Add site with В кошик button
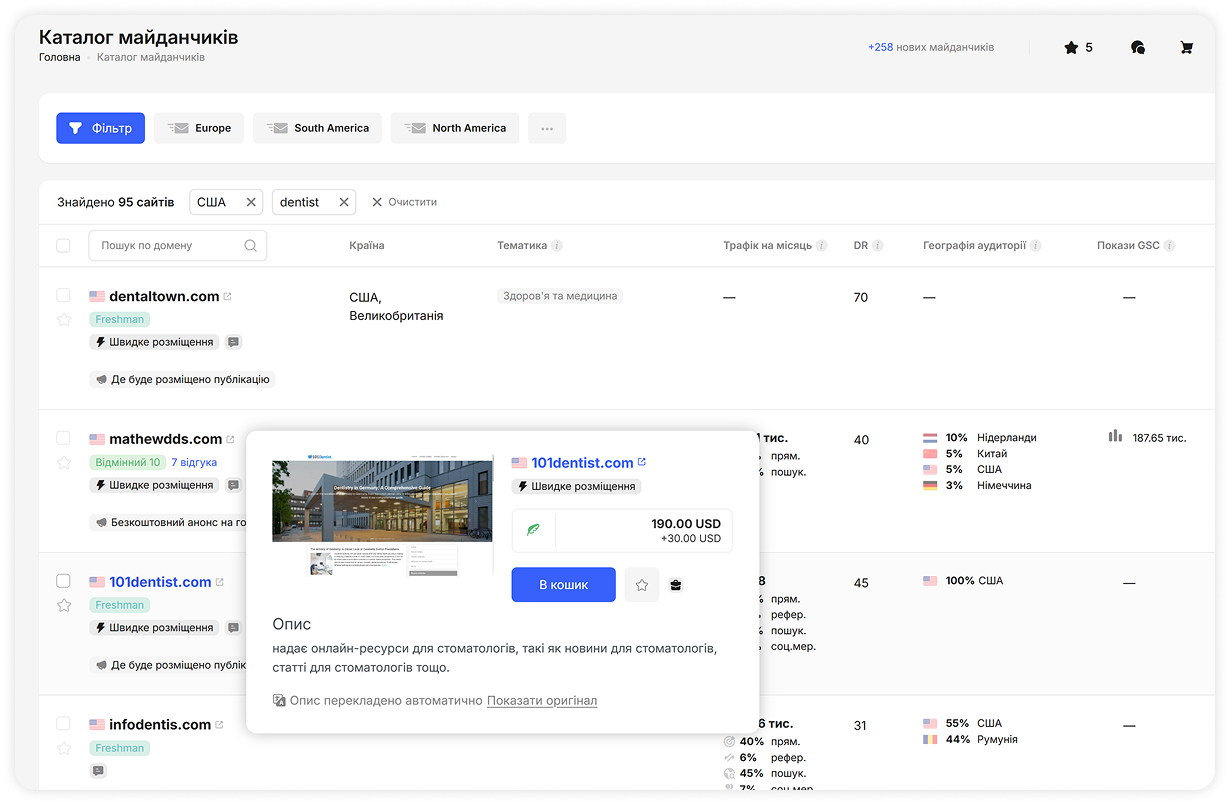Viewport: 1230px width, 805px height. [x=563, y=585]
